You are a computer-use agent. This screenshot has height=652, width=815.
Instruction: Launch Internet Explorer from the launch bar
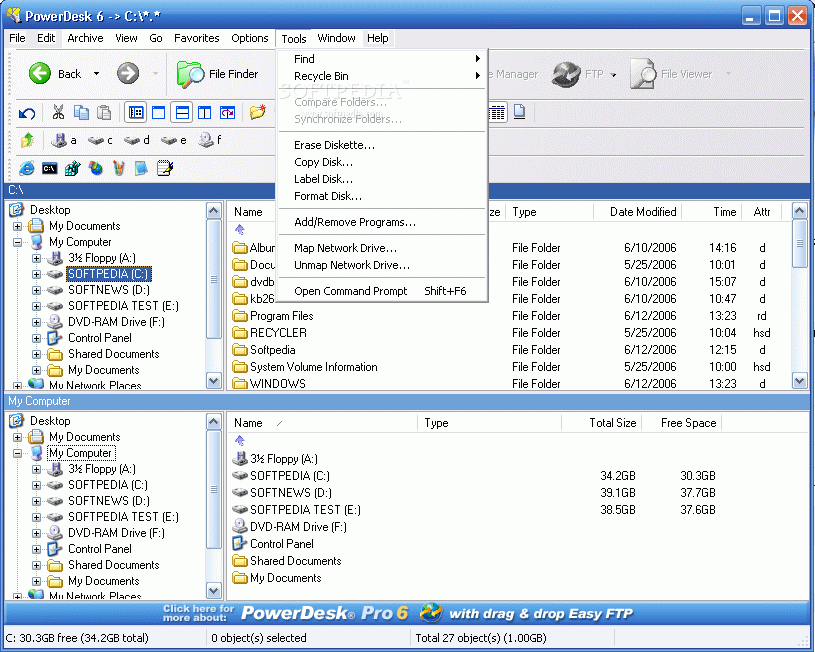[27, 168]
